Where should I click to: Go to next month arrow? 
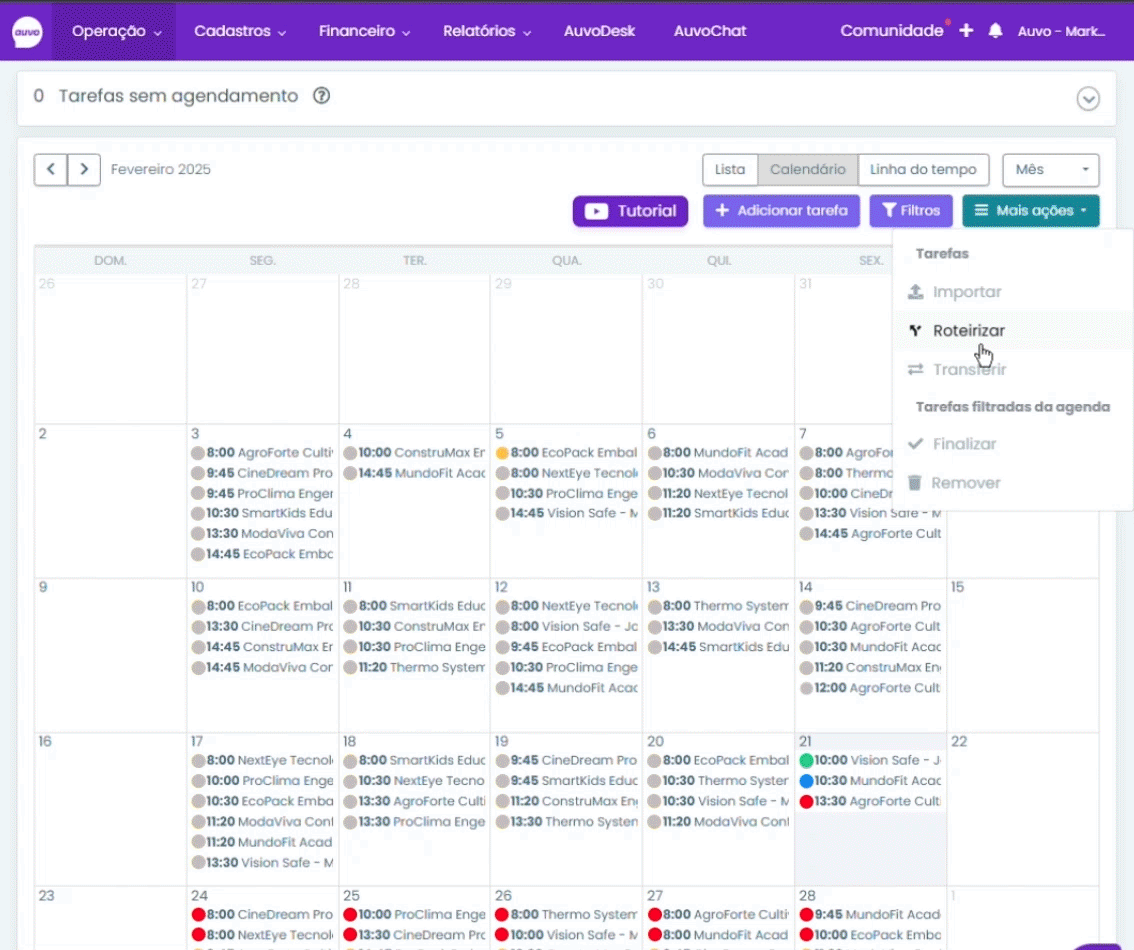(84, 170)
